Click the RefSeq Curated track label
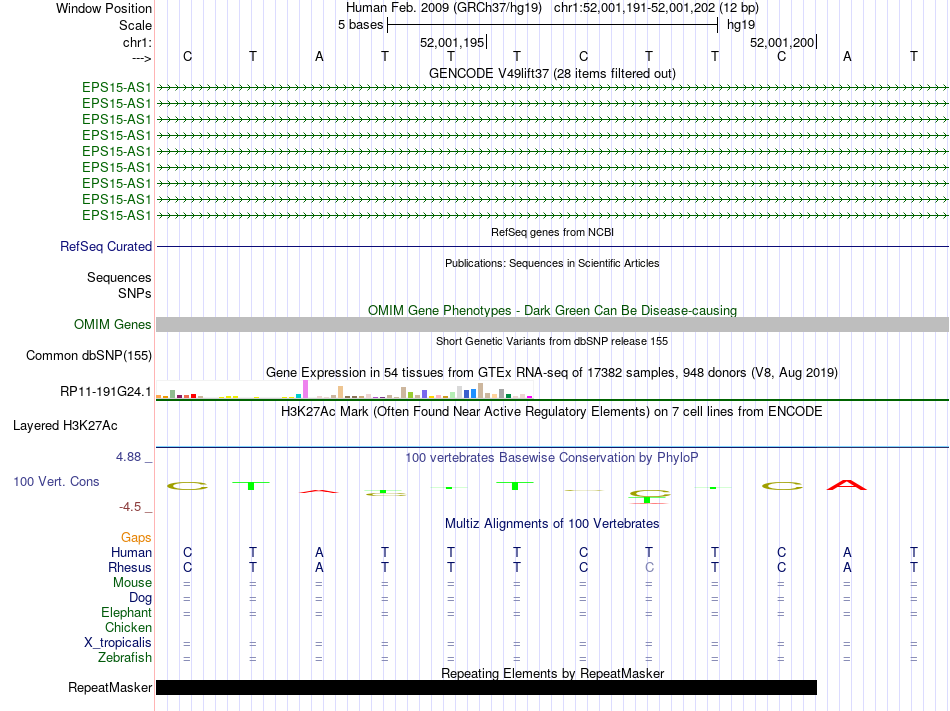The width and height of the screenshot is (950, 711). point(106,246)
